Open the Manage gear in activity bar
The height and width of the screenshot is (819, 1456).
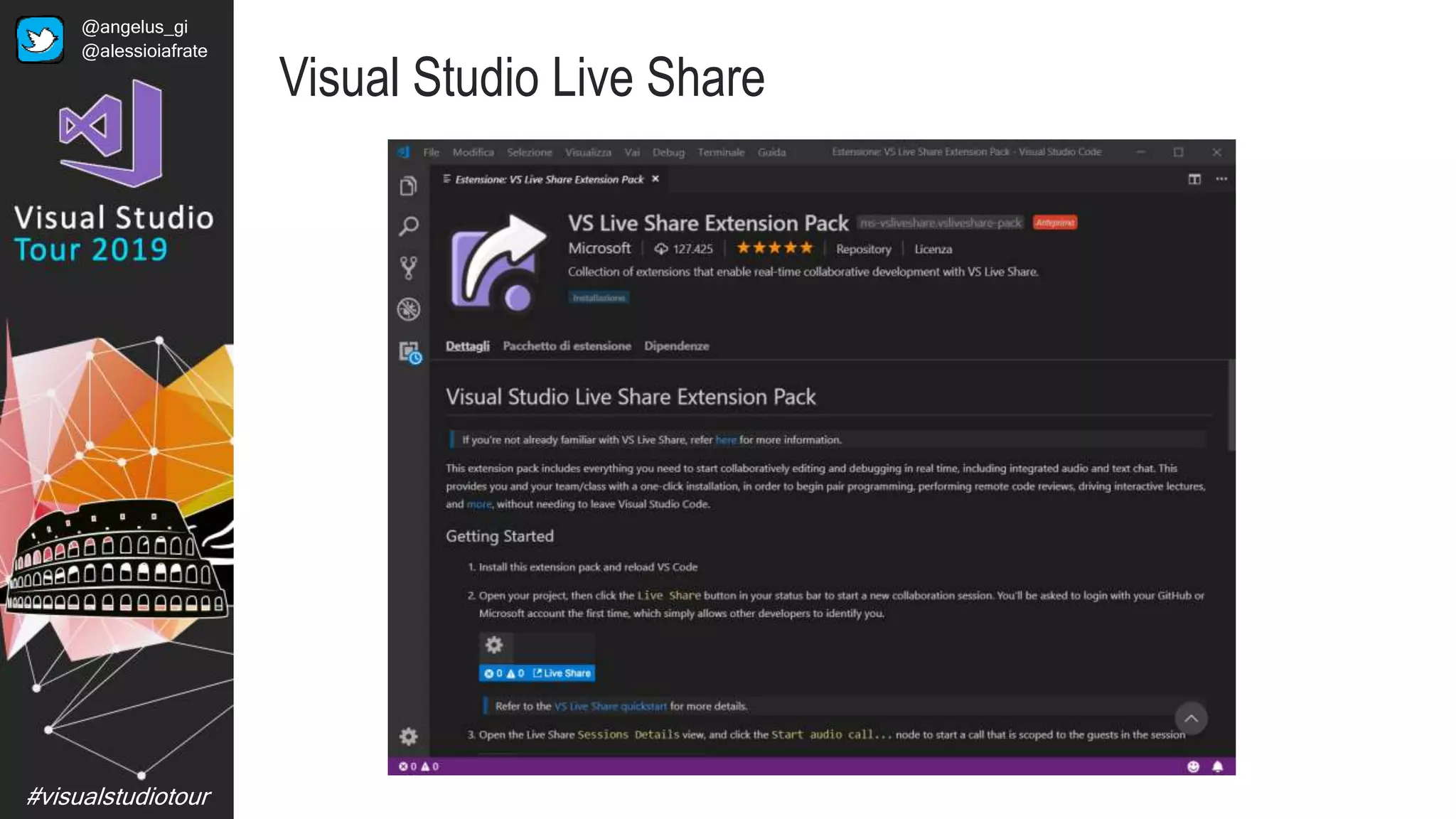point(408,737)
